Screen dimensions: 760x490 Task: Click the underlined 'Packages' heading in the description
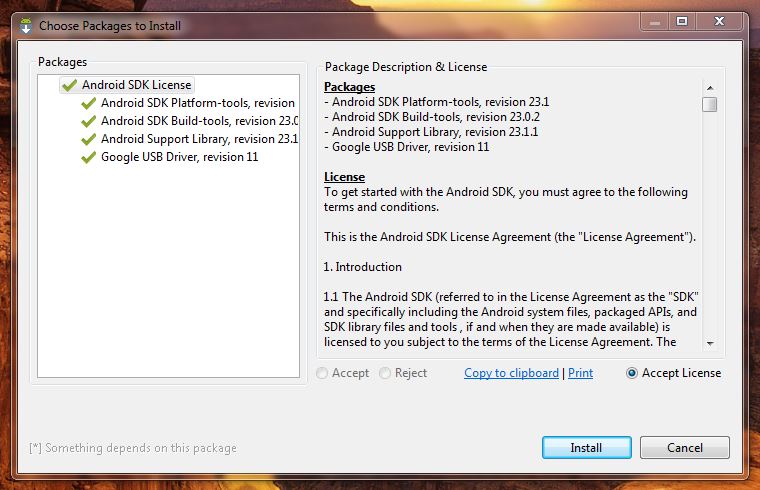pos(349,87)
